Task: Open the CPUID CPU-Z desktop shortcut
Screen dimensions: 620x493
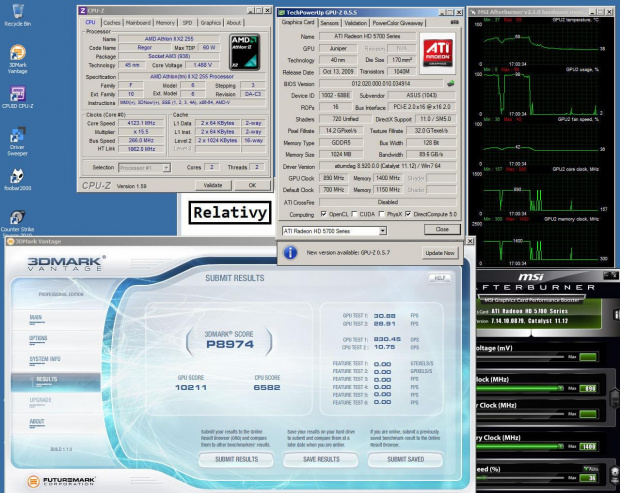Action: (18, 97)
